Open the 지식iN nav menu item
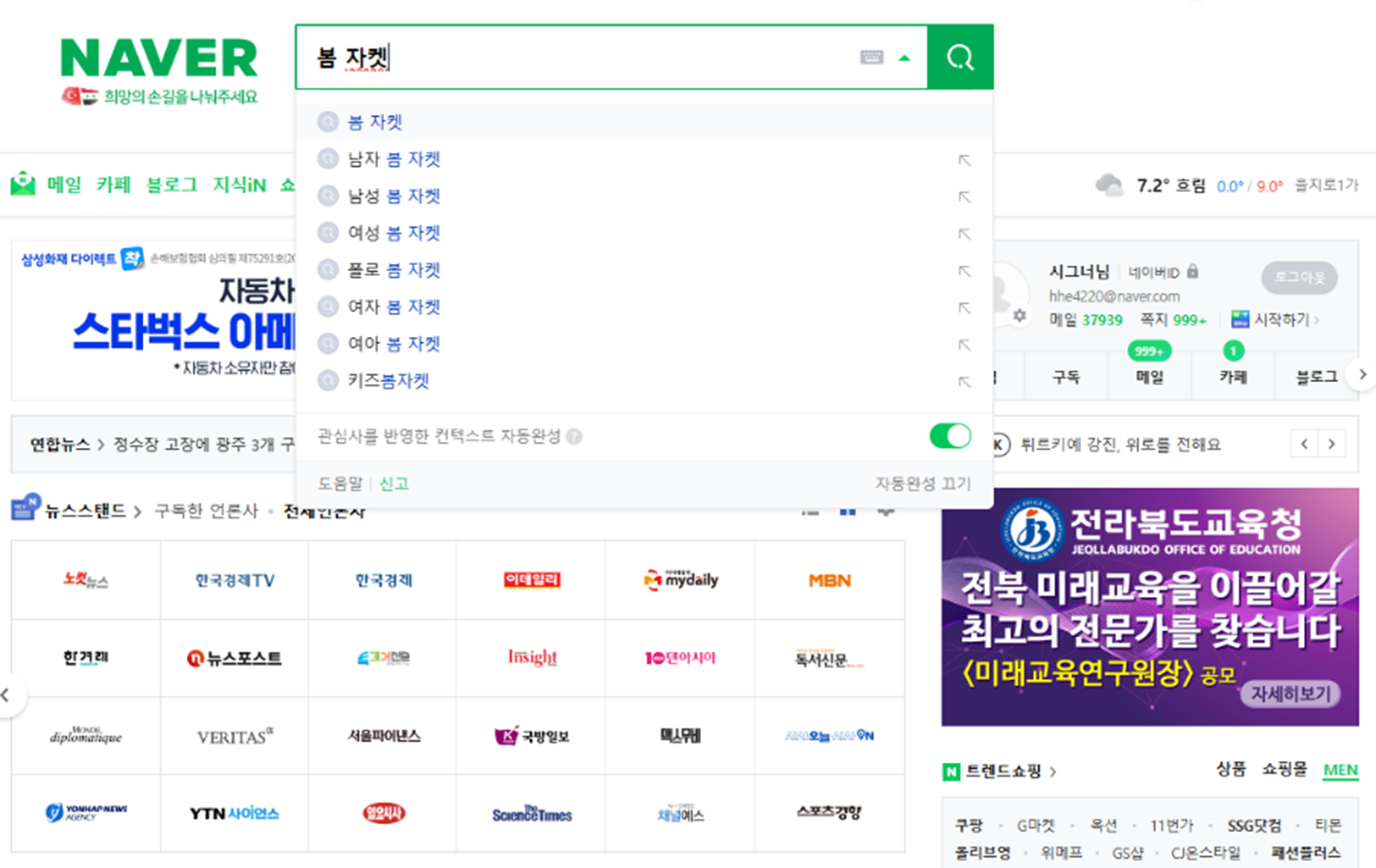The width and height of the screenshot is (1376, 868). (x=239, y=184)
